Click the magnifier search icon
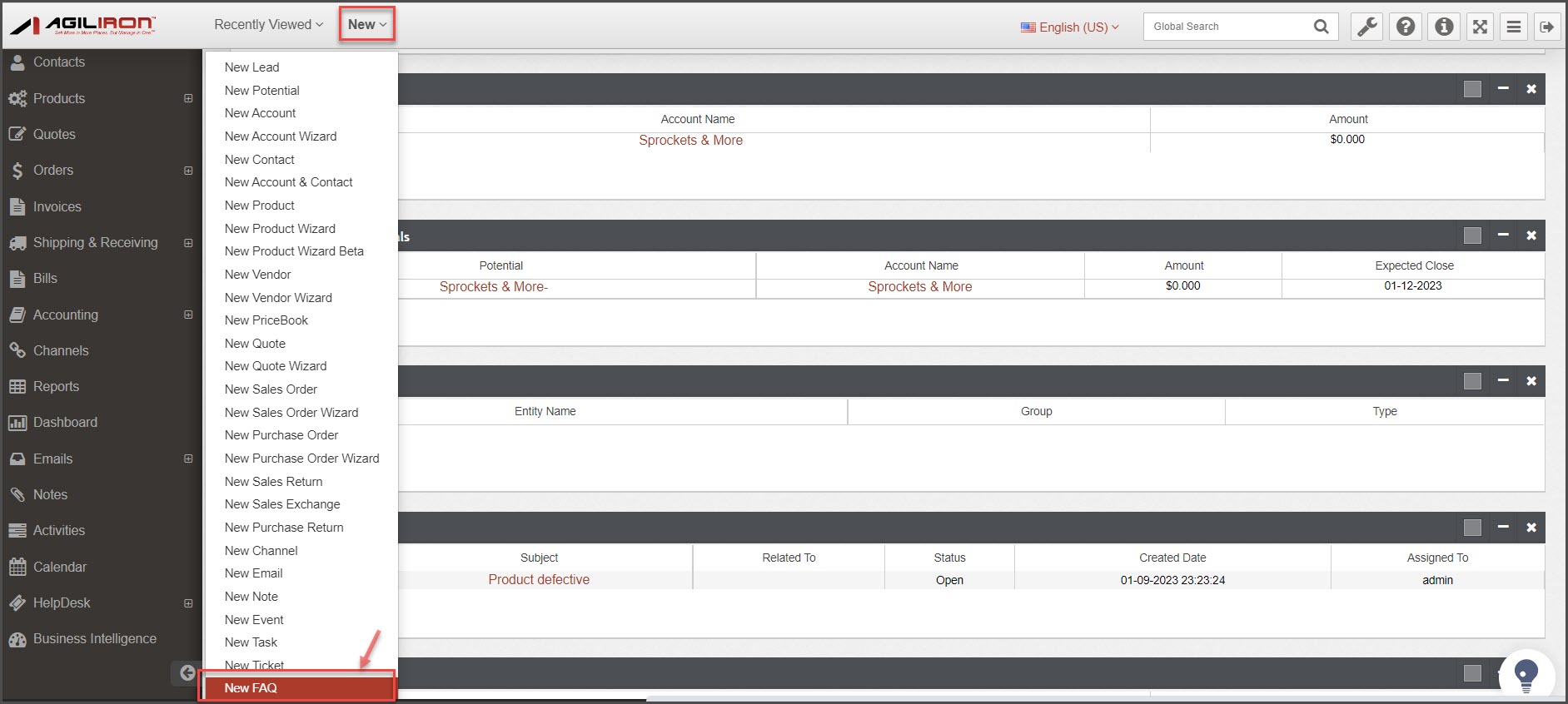Screen dimensions: 1568x704 (x=1321, y=27)
